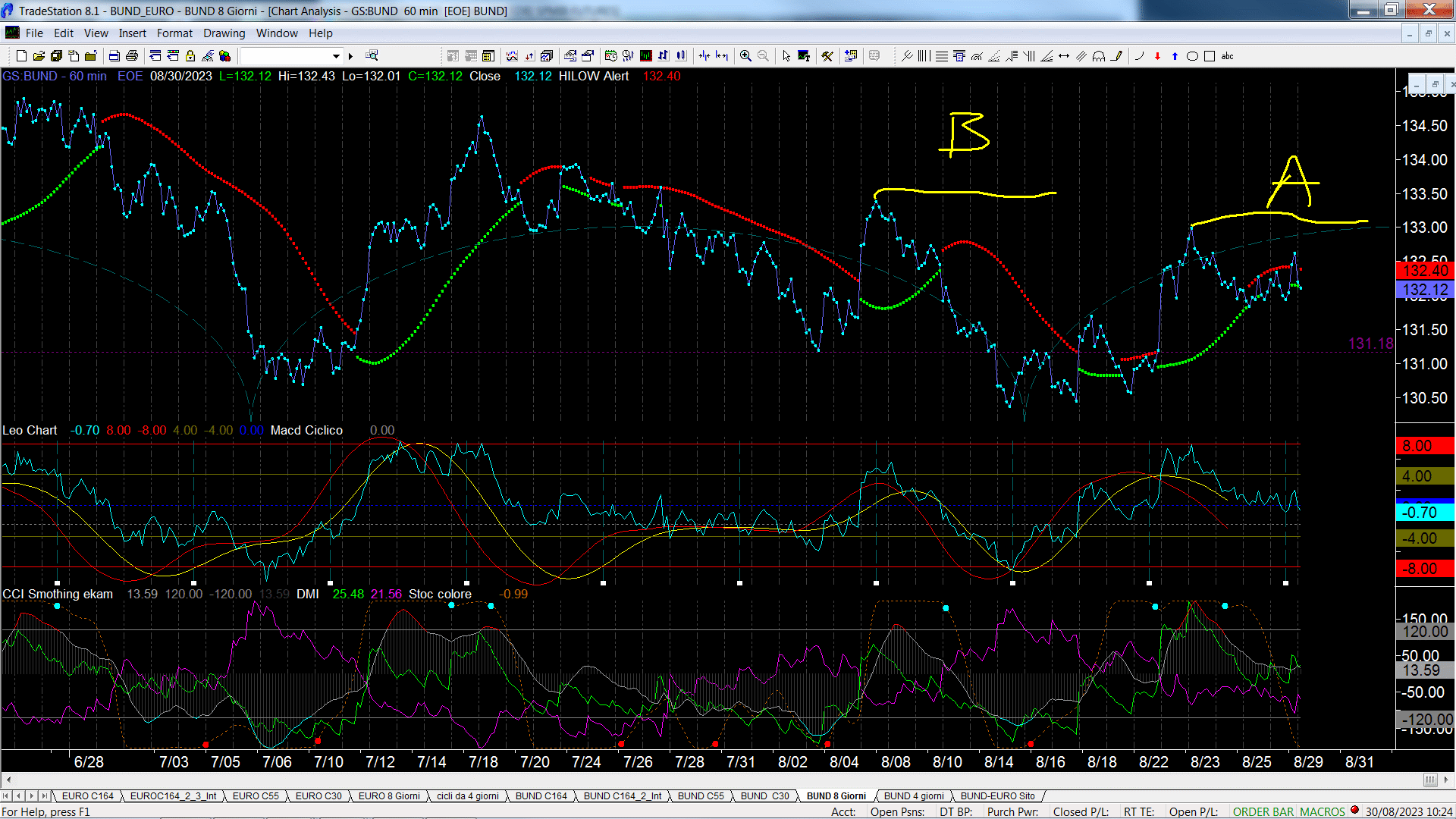The height and width of the screenshot is (819, 1456).
Task: Switch to the BUND C30 tab
Action: 764,795
